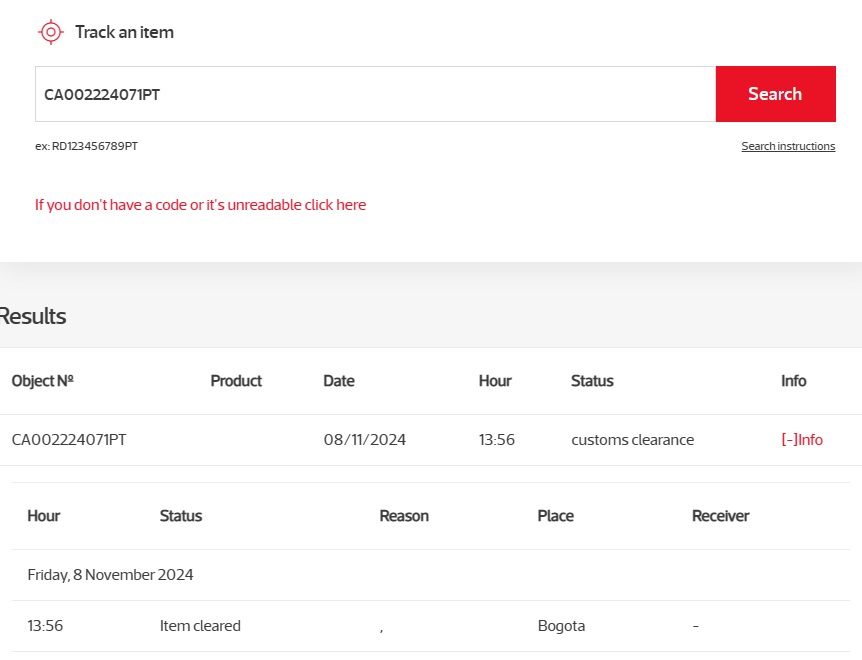Image resolution: width=862 pixels, height=660 pixels.
Task: Click the Info column header
Action: 793,381
